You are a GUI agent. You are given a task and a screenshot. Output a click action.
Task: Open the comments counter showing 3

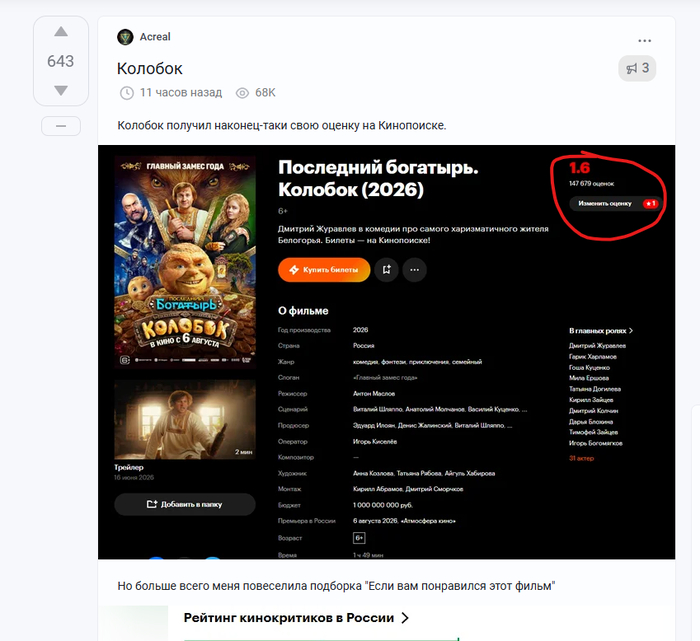[637, 68]
